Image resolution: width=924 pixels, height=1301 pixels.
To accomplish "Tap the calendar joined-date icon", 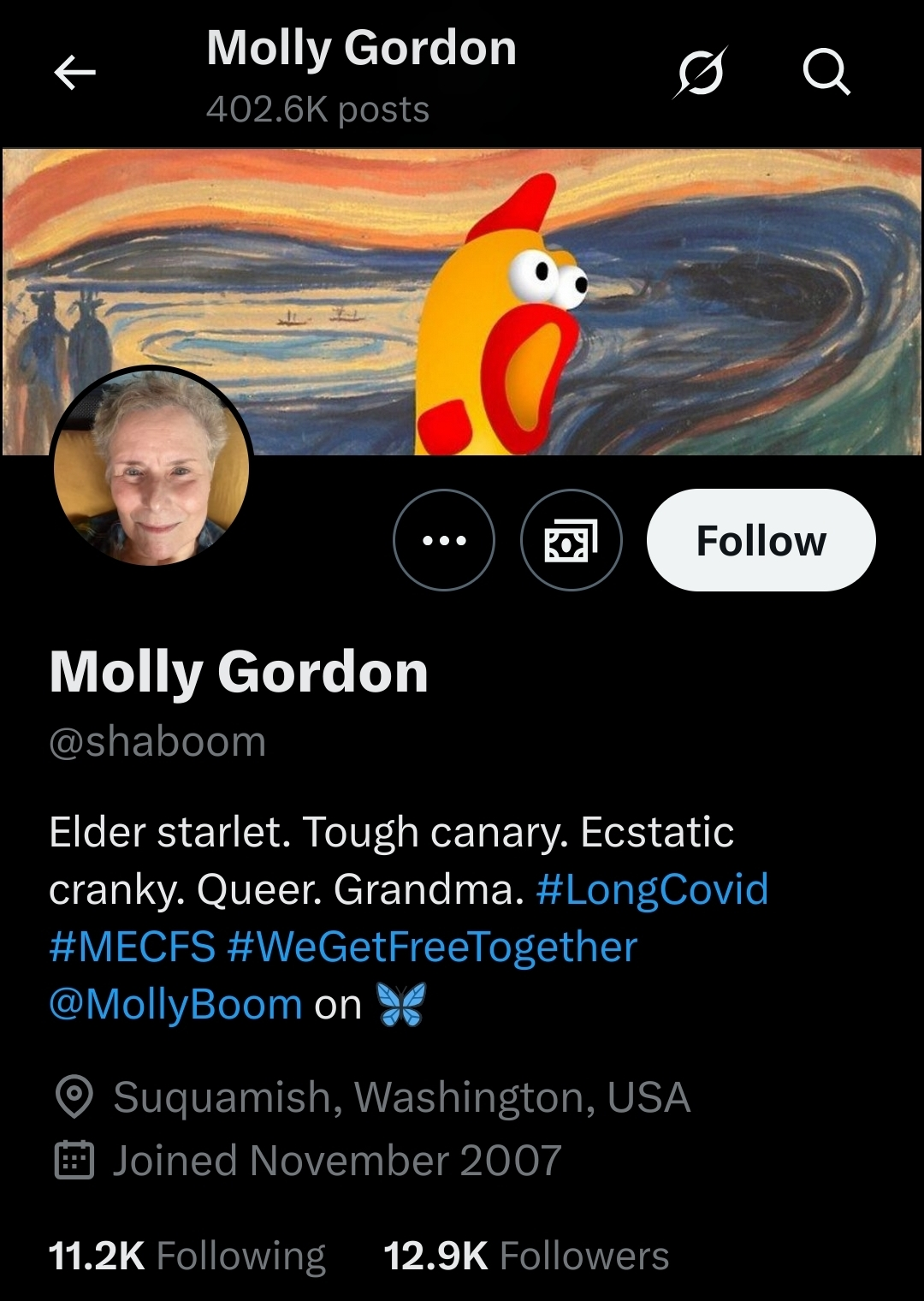I will coord(74,1161).
